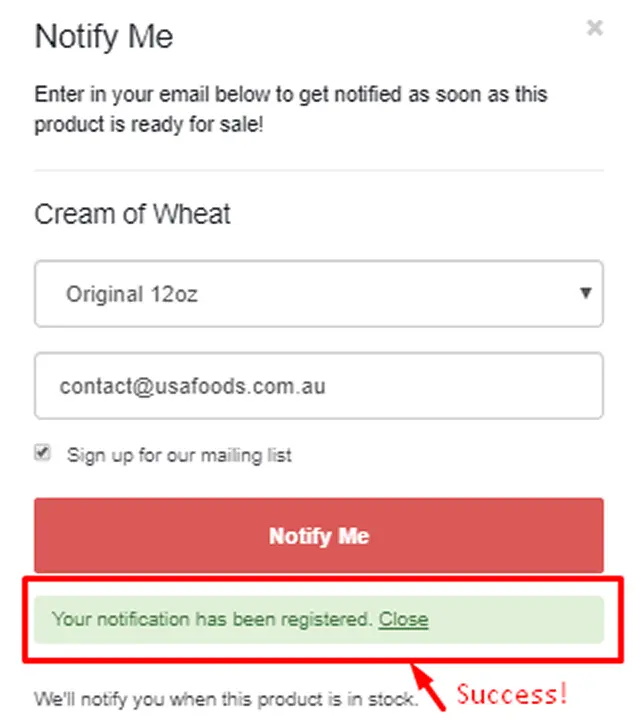Close the Notify Me dialog with the X
644x727 pixels.
coord(595,28)
